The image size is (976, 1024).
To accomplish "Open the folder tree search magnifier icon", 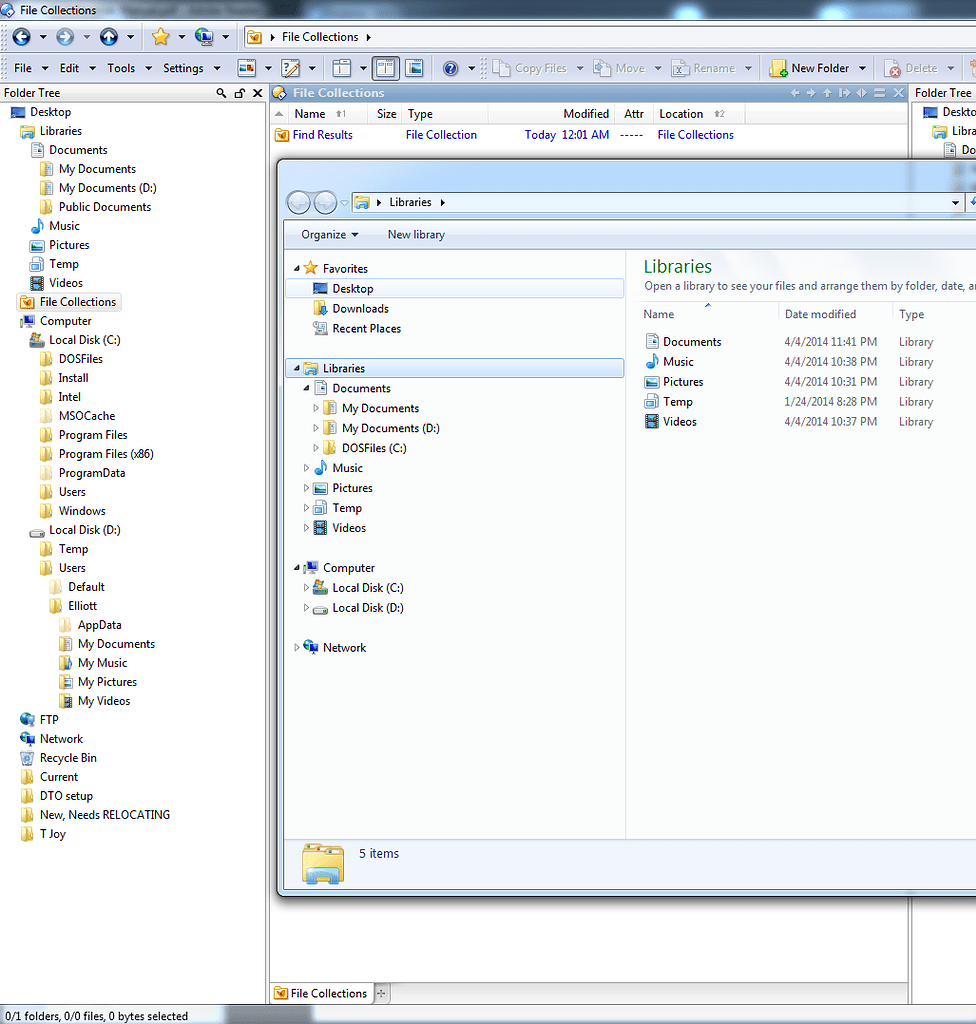I will (x=221, y=91).
